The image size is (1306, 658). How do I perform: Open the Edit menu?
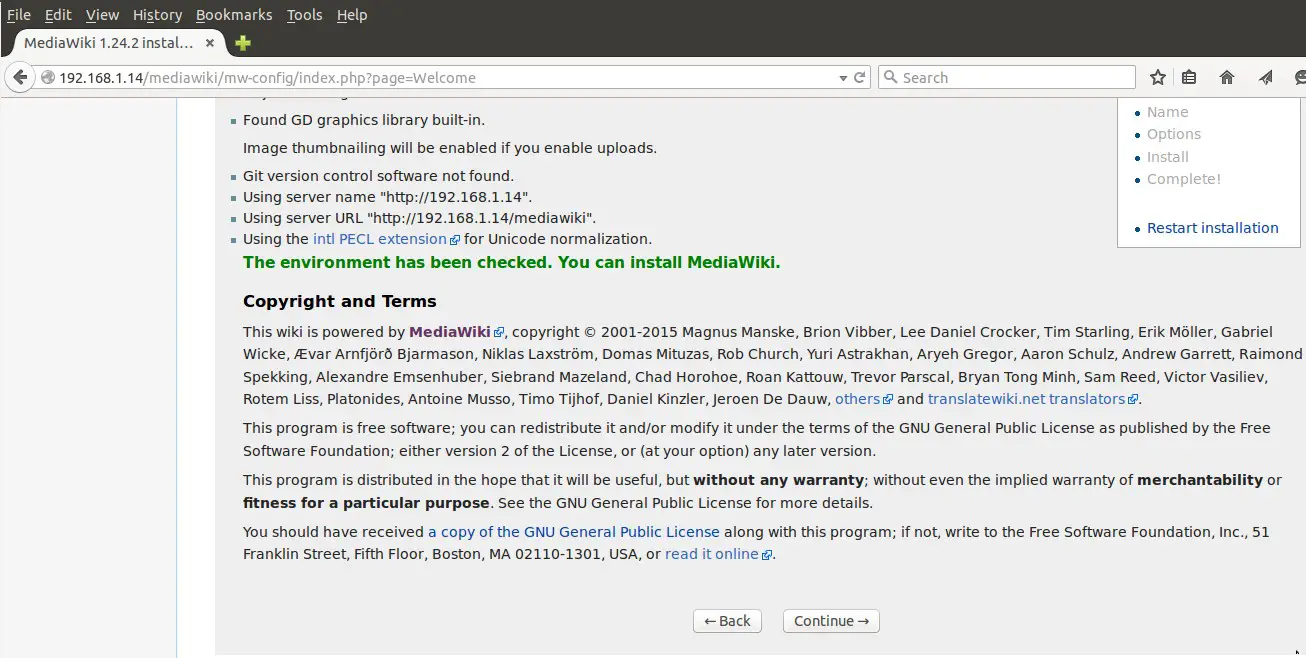tap(58, 15)
